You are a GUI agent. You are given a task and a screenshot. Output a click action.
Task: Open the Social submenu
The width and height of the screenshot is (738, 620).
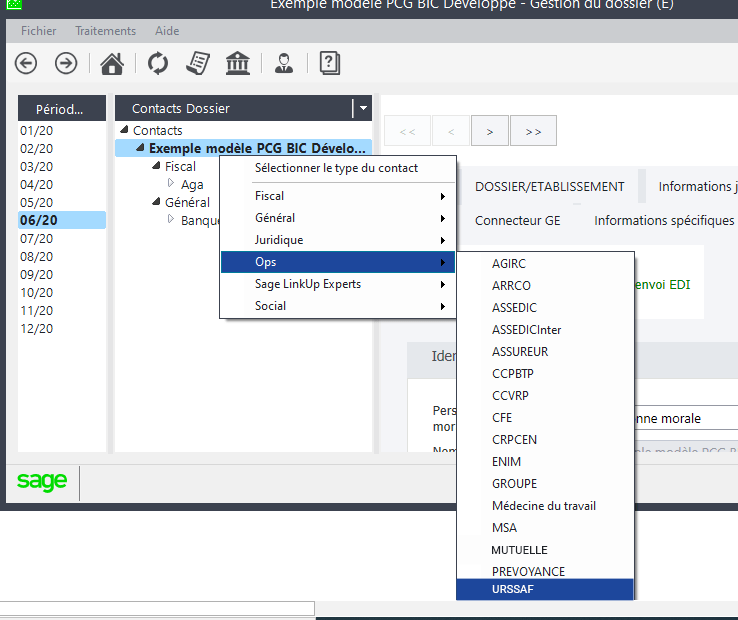tap(338, 306)
